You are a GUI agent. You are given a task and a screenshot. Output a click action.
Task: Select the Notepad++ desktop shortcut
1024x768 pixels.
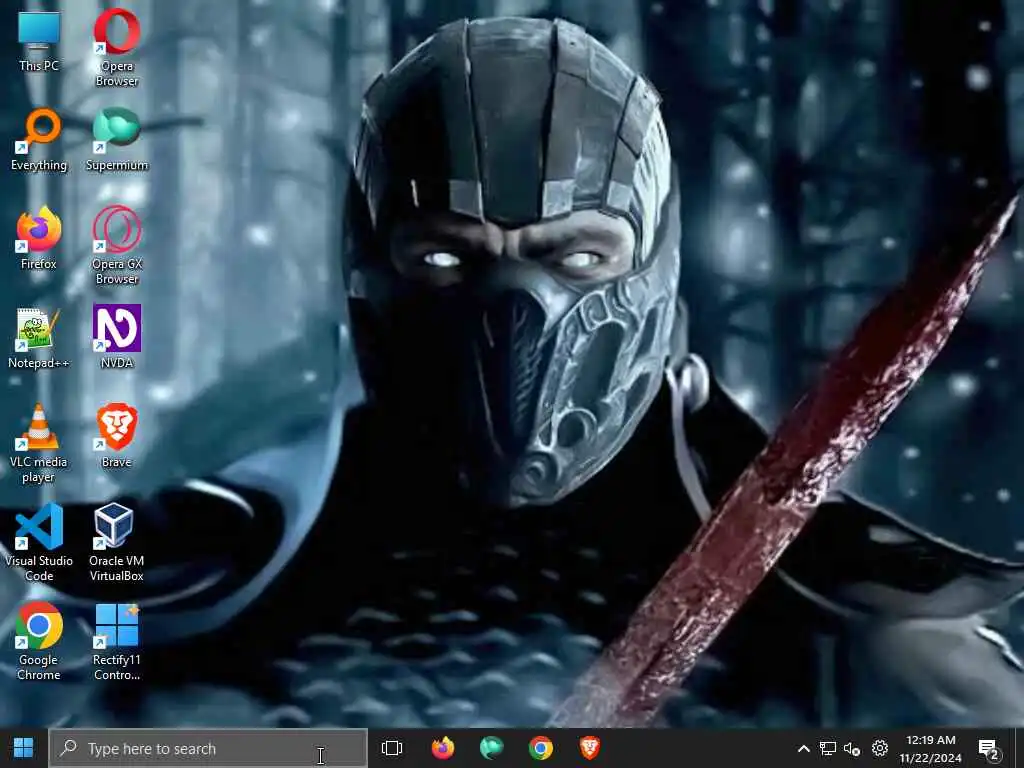tap(39, 338)
